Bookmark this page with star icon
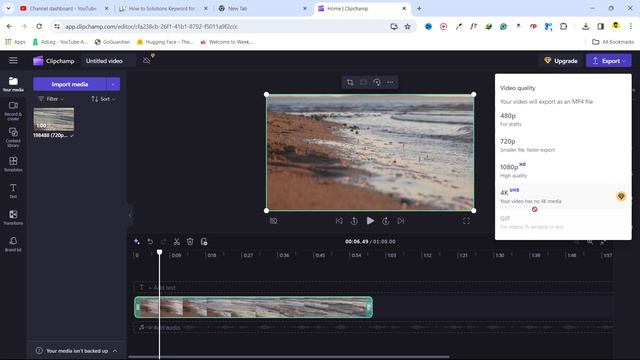The image size is (640, 360). click(407, 26)
